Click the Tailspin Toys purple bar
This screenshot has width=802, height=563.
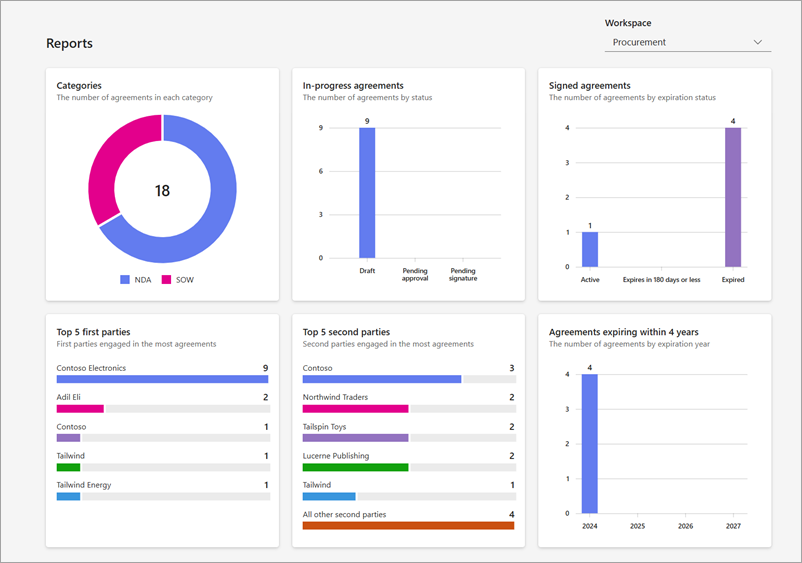click(355, 438)
